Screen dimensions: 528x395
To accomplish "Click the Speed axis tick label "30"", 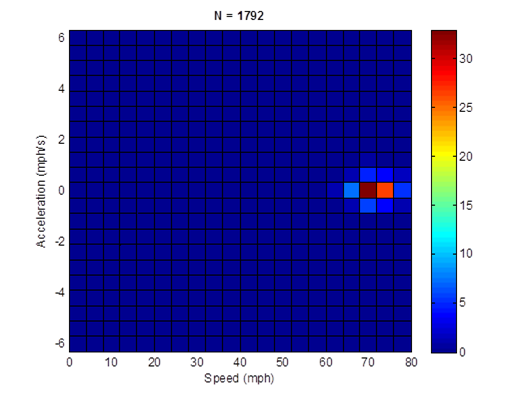I will [x=197, y=362].
